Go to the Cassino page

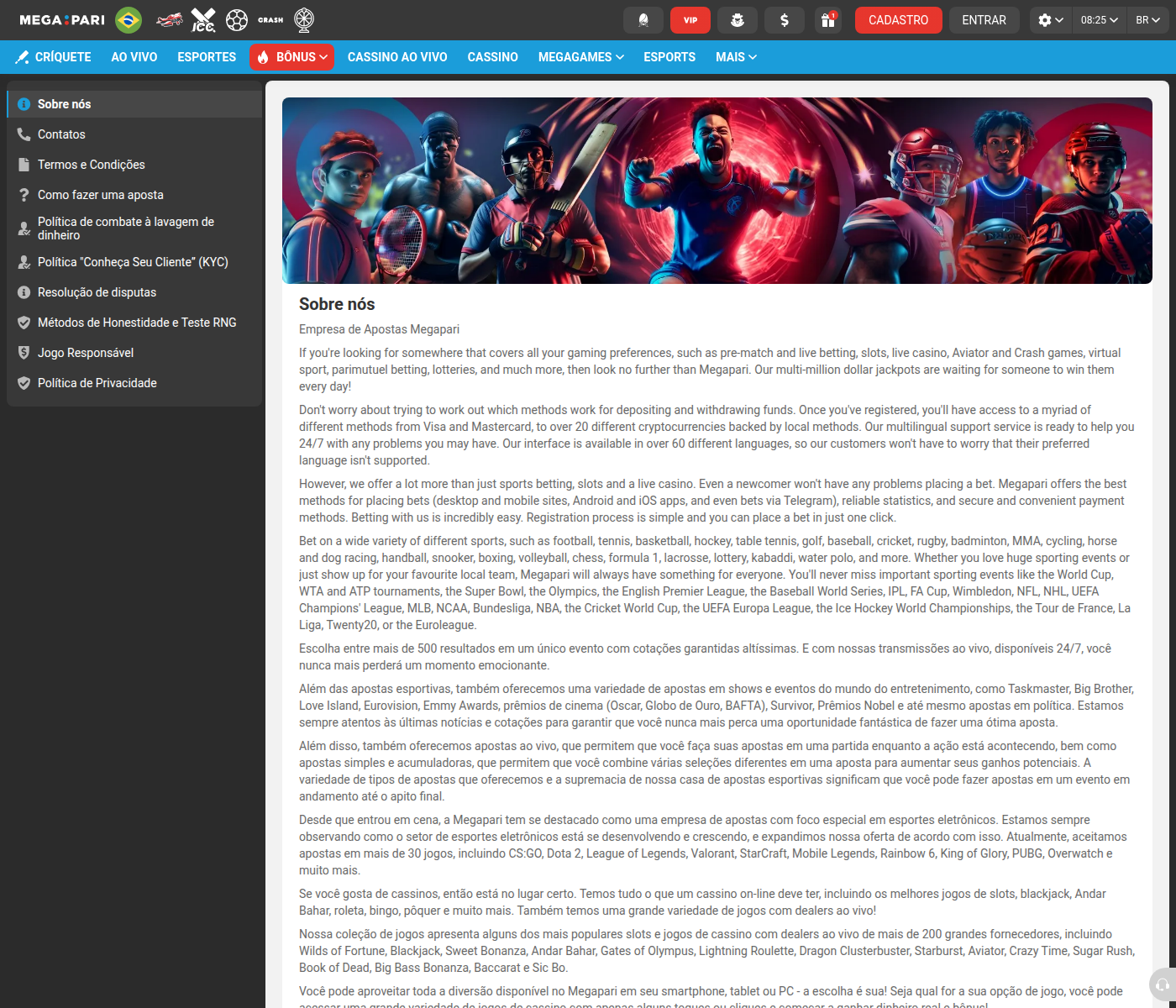pos(493,57)
